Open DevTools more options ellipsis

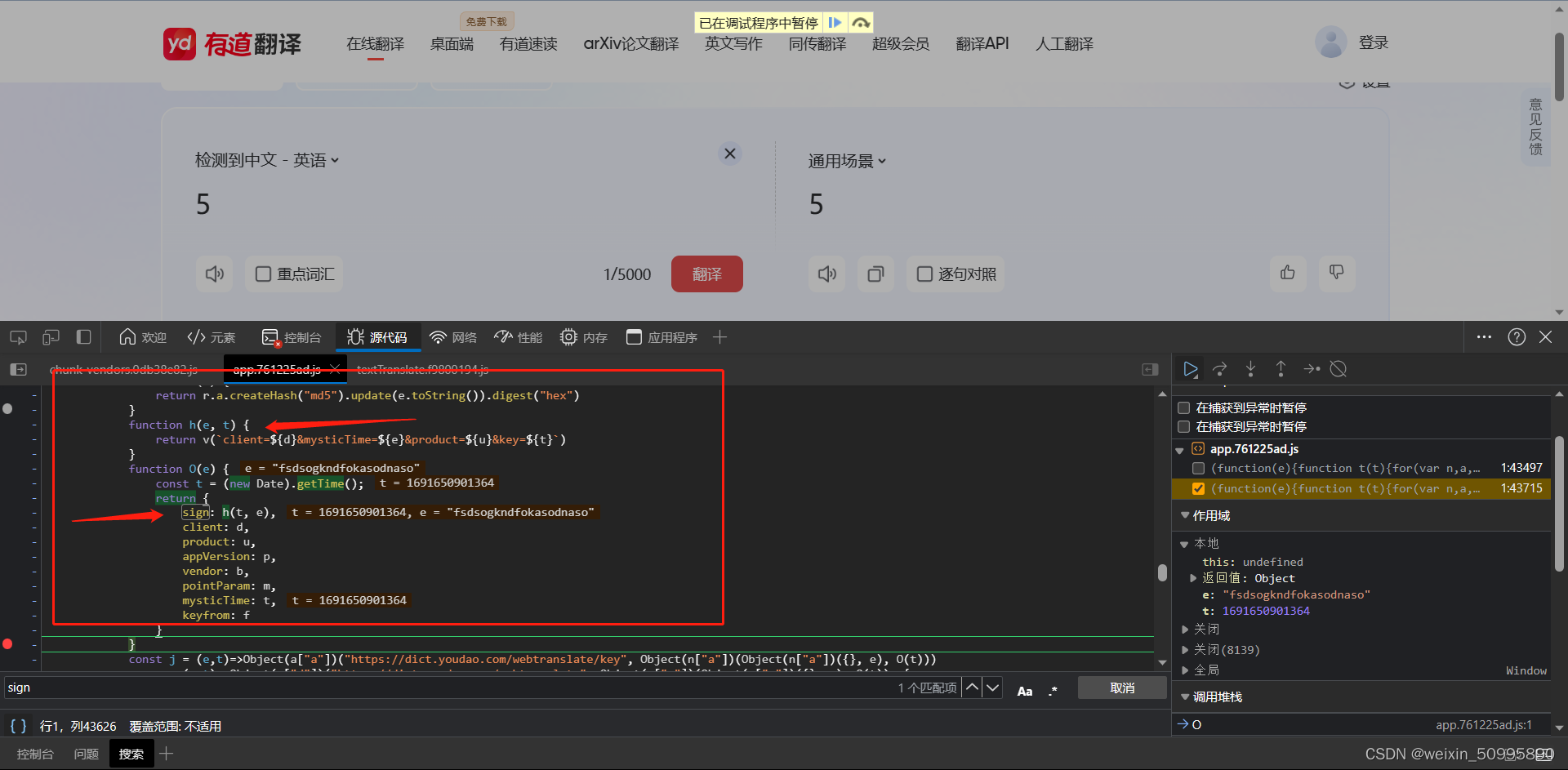tap(1484, 337)
